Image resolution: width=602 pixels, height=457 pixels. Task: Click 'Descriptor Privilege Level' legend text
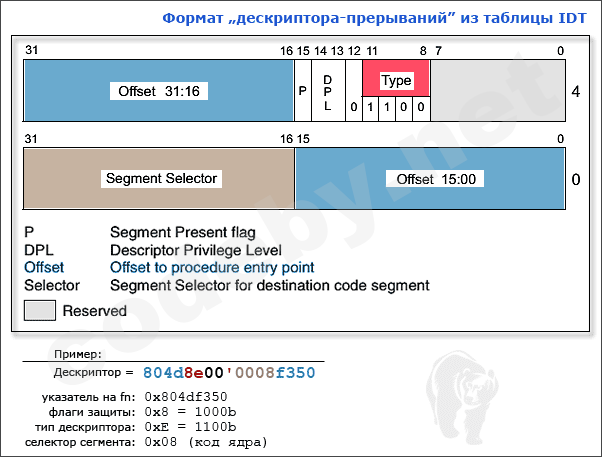tap(196, 250)
